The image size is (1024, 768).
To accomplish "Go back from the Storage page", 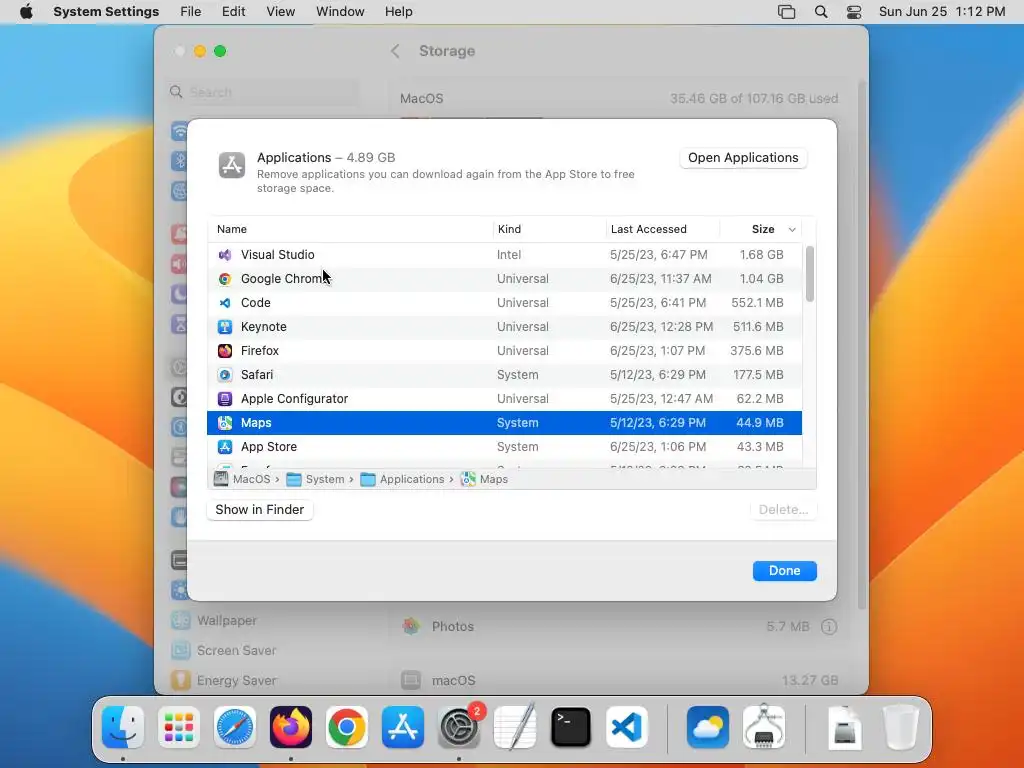I will 395,51.
